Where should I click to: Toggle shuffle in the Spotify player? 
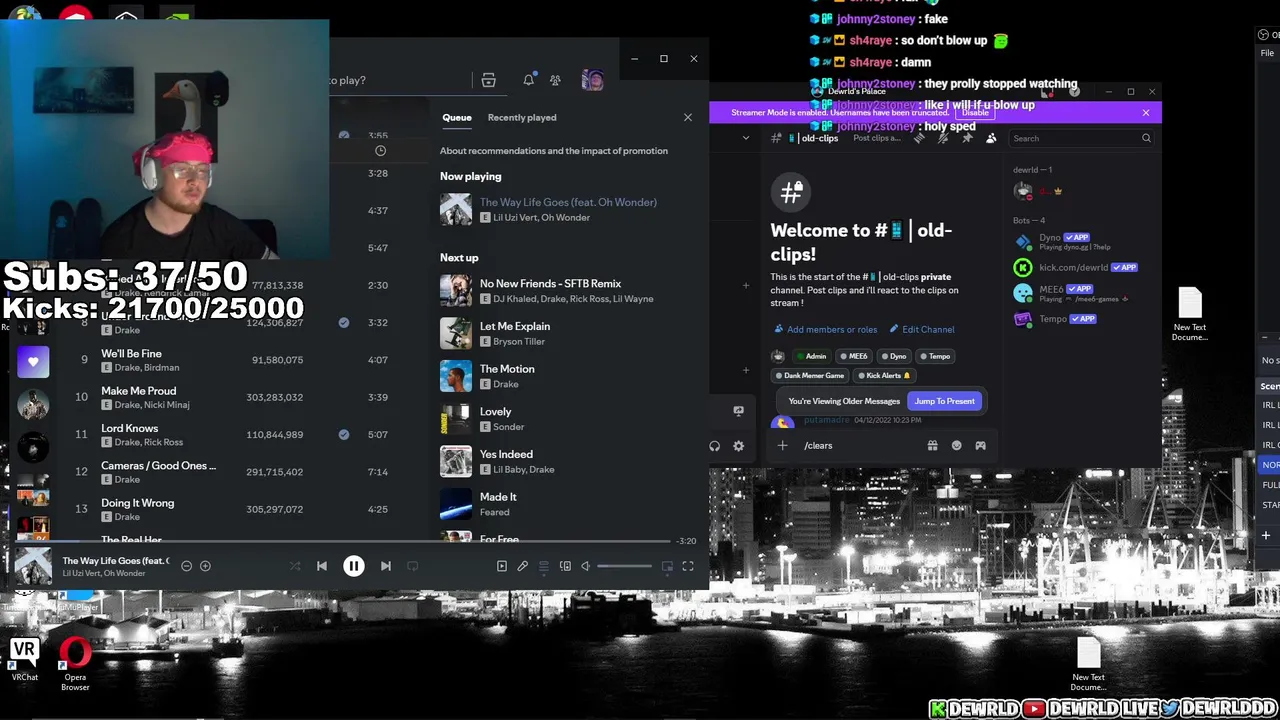click(x=295, y=566)
